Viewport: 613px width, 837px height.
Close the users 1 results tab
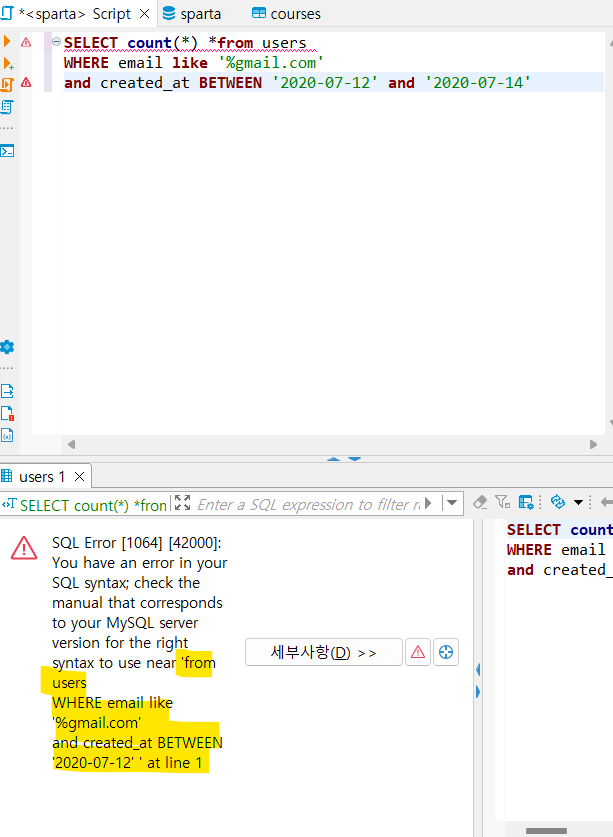(79, 476)
